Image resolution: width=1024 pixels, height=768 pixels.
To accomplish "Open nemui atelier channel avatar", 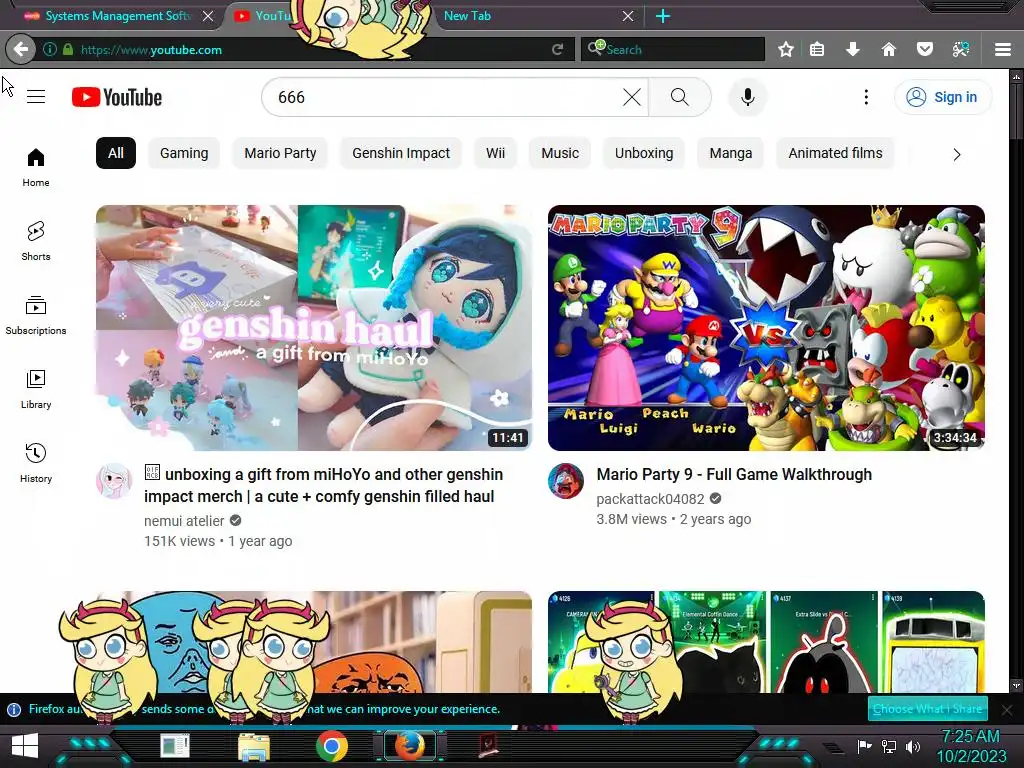I will (x=114, y=481).
